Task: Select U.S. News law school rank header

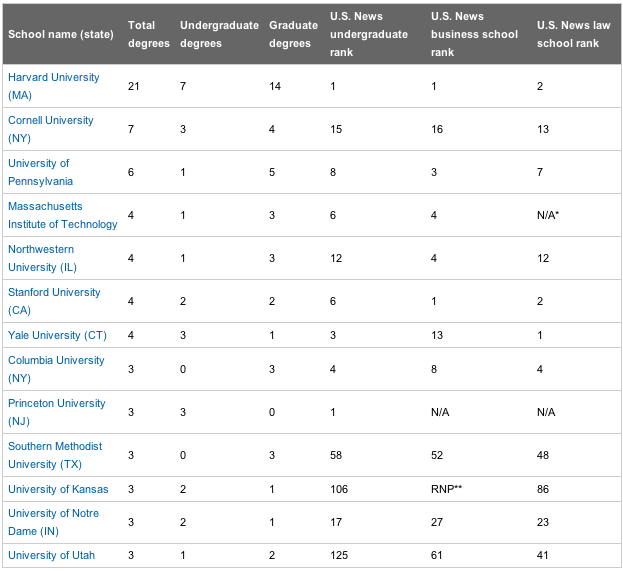Action: [x=573, y=34]
